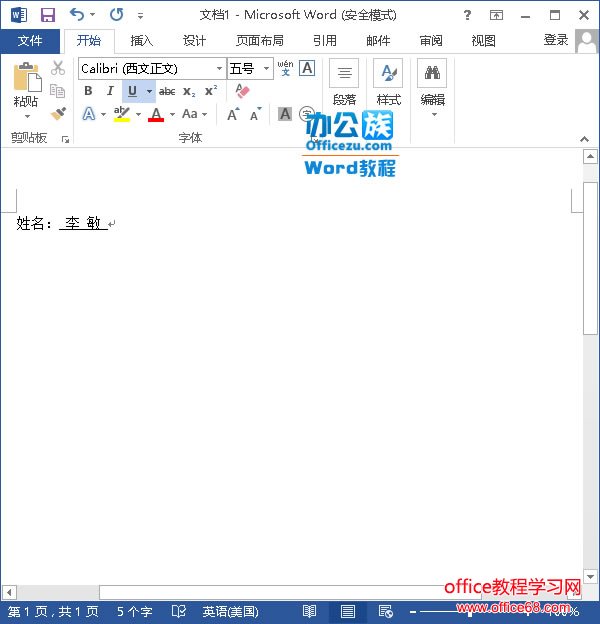
Task: Open the 编辑 editing group
Action: [x=432, y=88]
